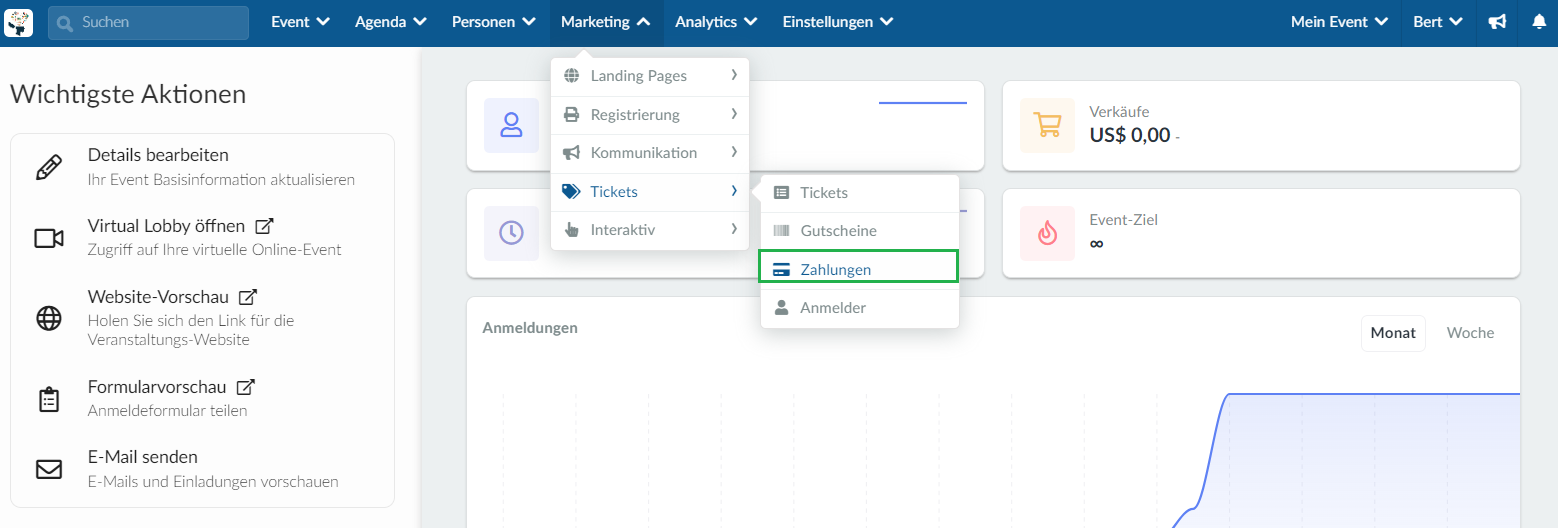
Task: Select Kommunikation menu entry
Action: point(650,153)
